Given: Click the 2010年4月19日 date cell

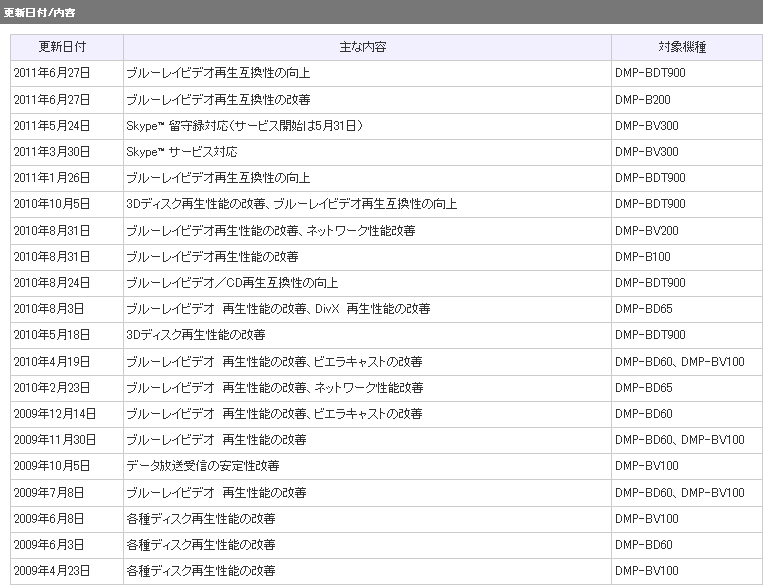Looking at the screenshot, I should coord(67,362).
